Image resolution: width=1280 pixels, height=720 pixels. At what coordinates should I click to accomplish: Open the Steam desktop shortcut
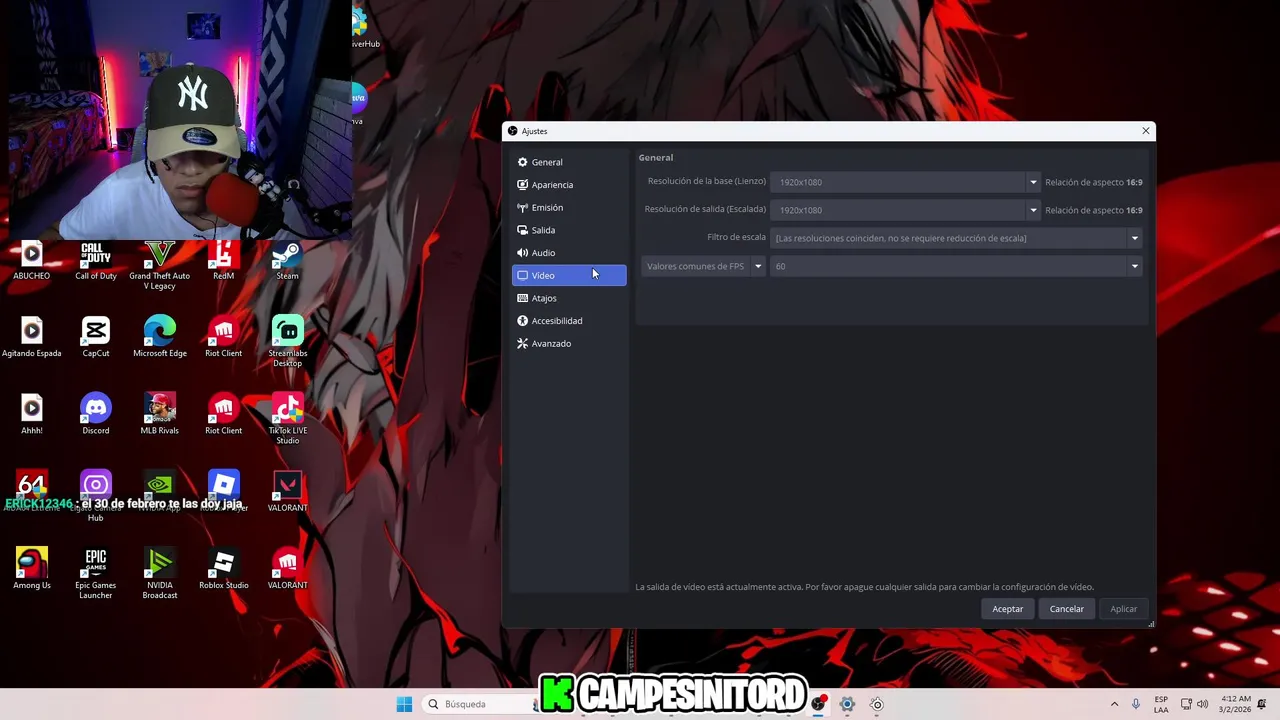click(x=288, y=261)
